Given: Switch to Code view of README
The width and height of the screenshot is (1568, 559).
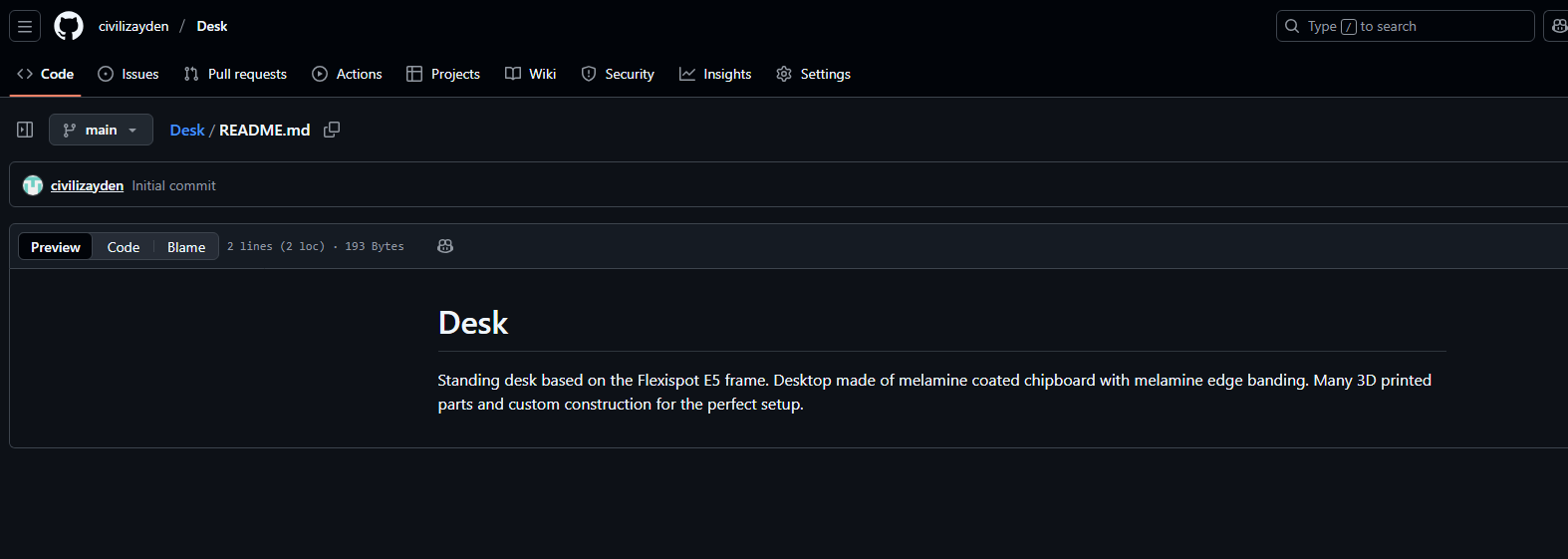Looking at the screenshot, I should pyautogui.click(x=124, y=247).
